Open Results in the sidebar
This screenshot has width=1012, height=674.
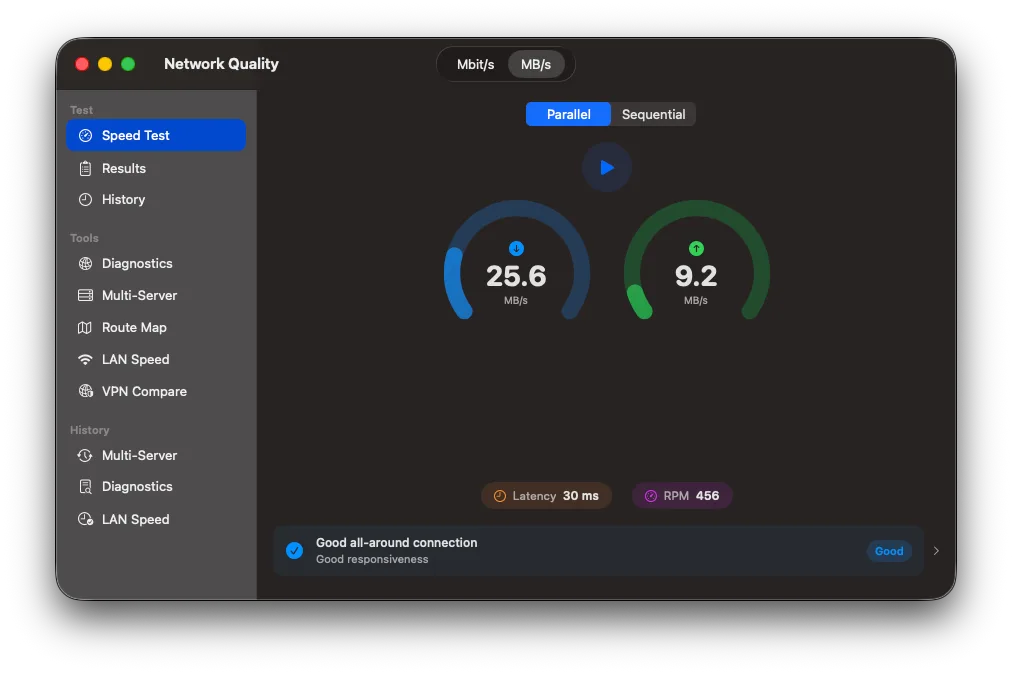tap(156, 168)
